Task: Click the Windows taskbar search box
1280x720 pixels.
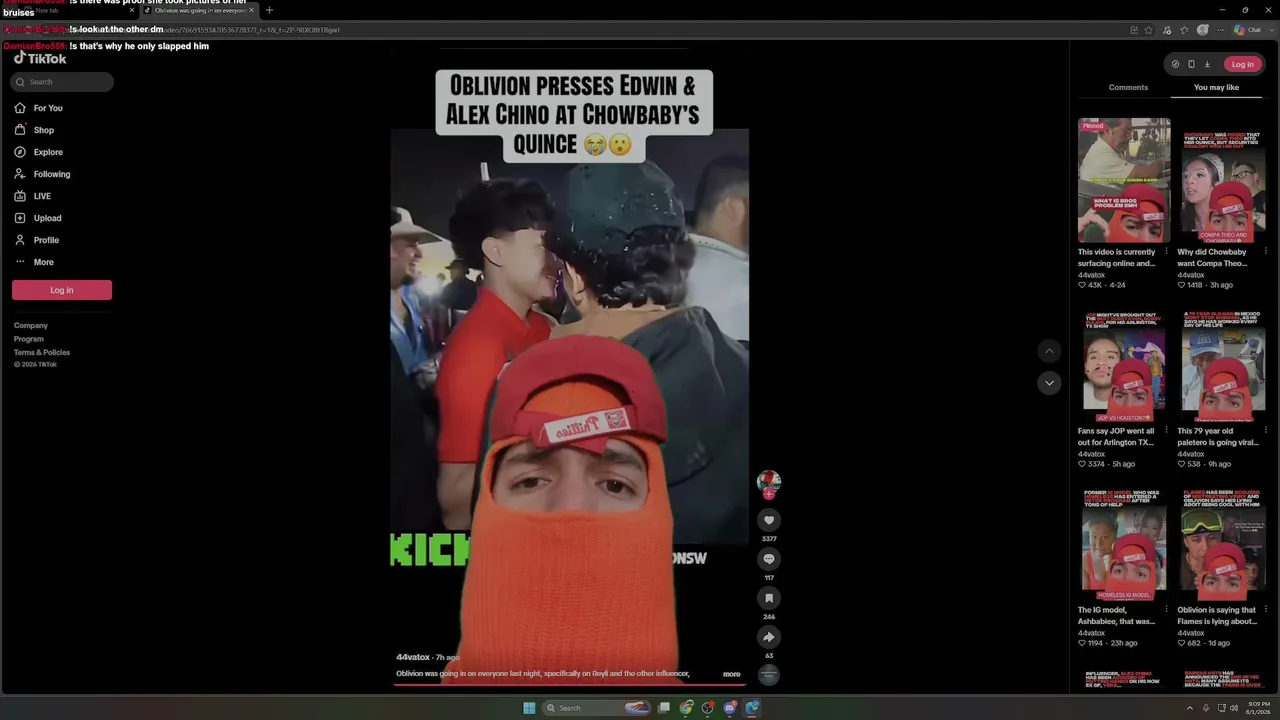Action: click(x=598, y=708)
